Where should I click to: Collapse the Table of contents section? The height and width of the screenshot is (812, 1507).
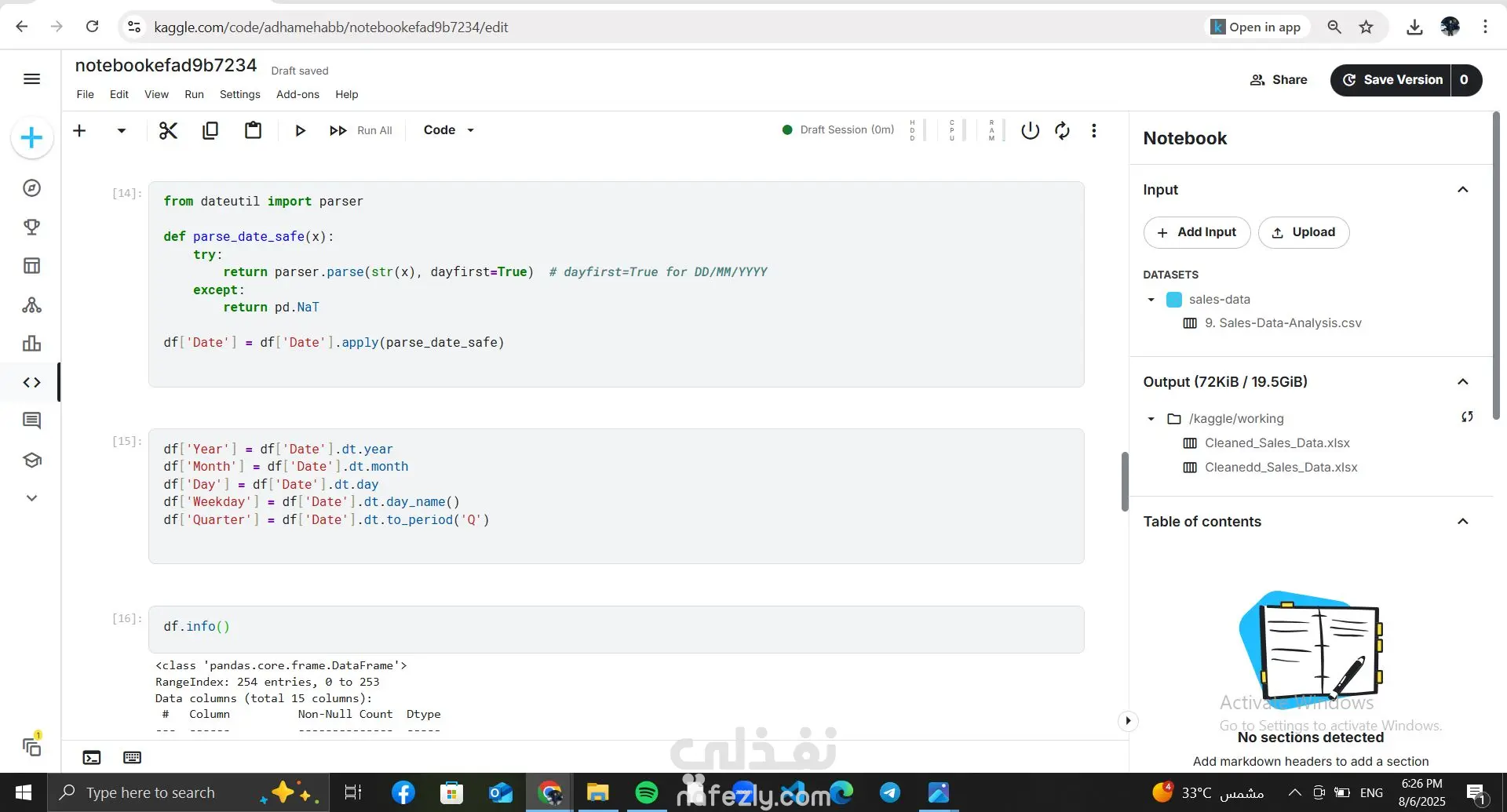[x=1463, y=522]
